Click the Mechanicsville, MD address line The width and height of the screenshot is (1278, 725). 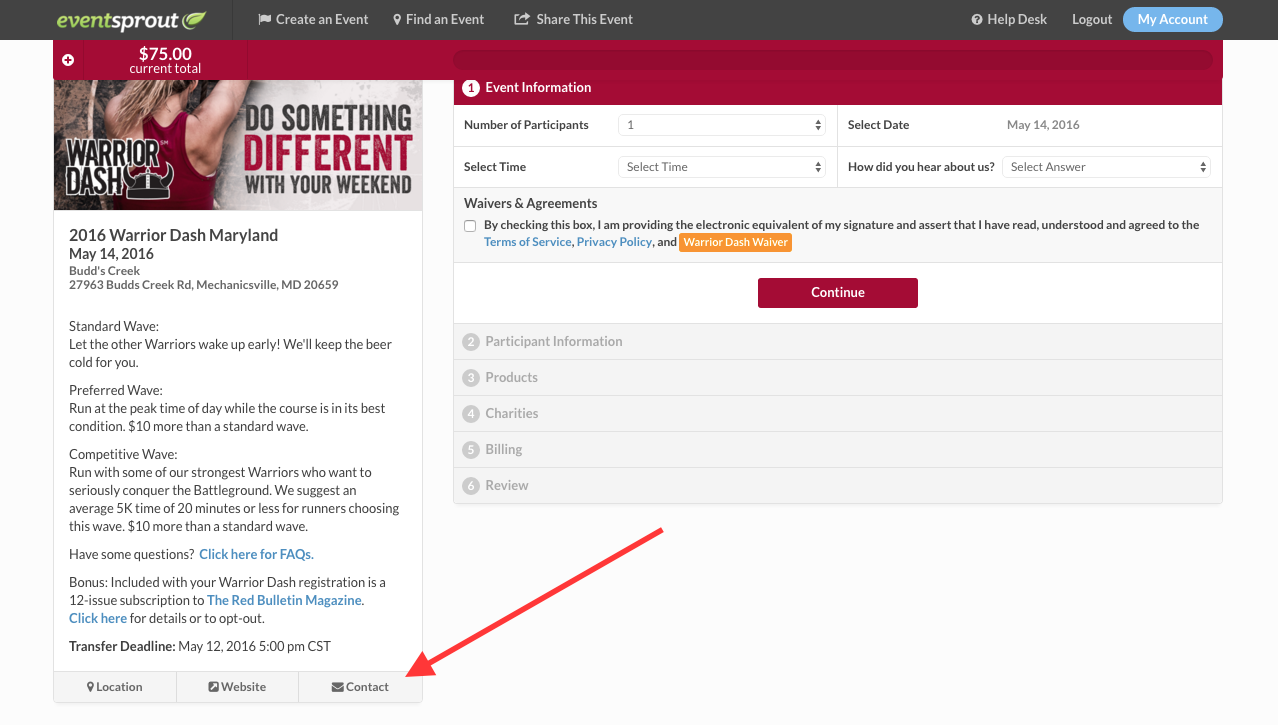click(x=204, y=285)
